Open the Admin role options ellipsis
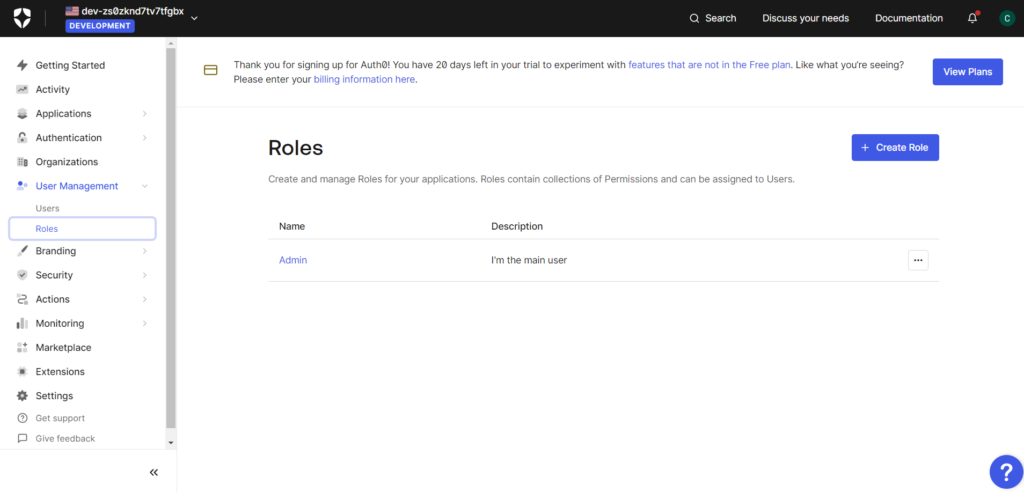Viewport: 1024px width, 492px height. [918, 260]
